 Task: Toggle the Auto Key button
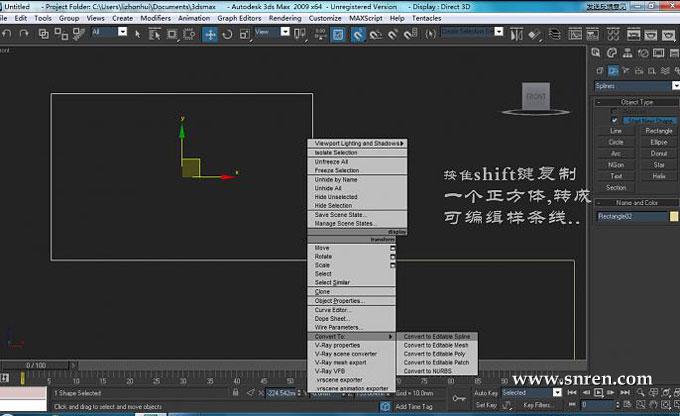click(x=486, y=393)
